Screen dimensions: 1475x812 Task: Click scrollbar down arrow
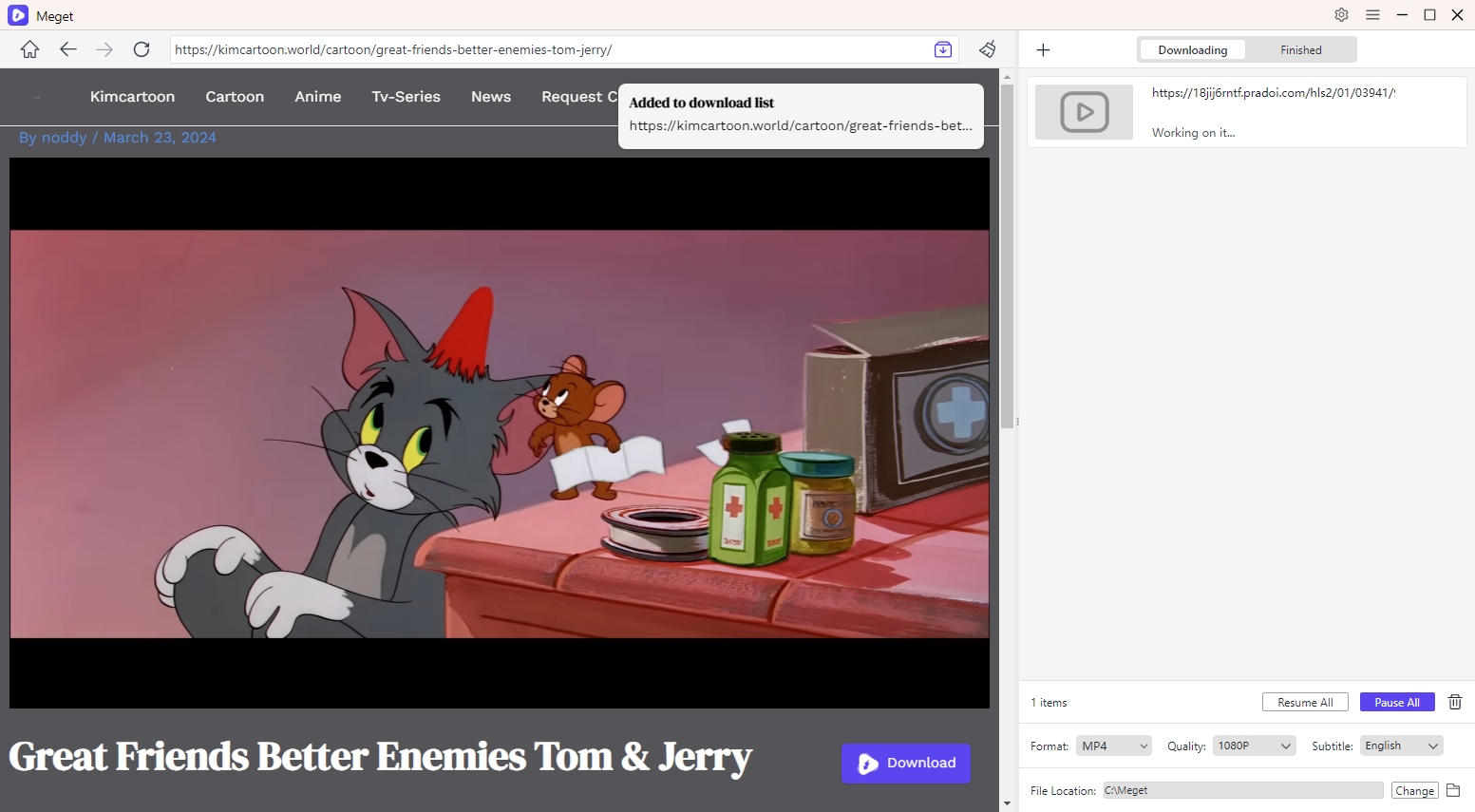pos(1007,804)
